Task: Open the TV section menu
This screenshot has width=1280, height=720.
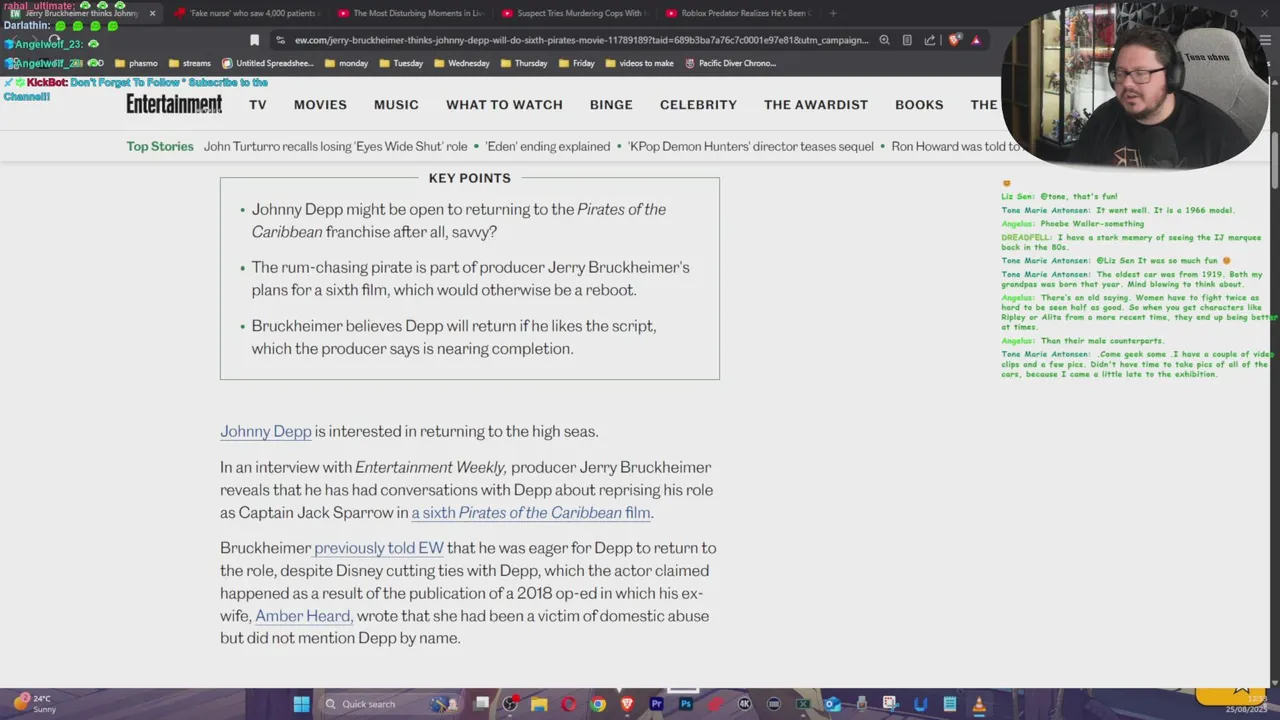Action: point(258,105)
